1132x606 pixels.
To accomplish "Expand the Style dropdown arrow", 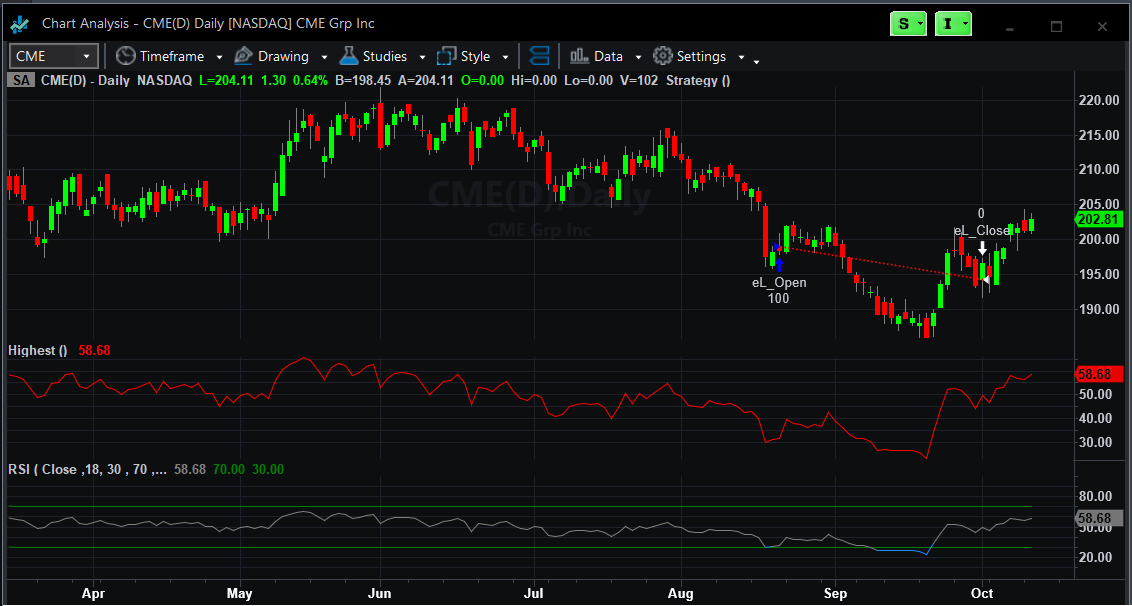I will click(x=505, y=57).
